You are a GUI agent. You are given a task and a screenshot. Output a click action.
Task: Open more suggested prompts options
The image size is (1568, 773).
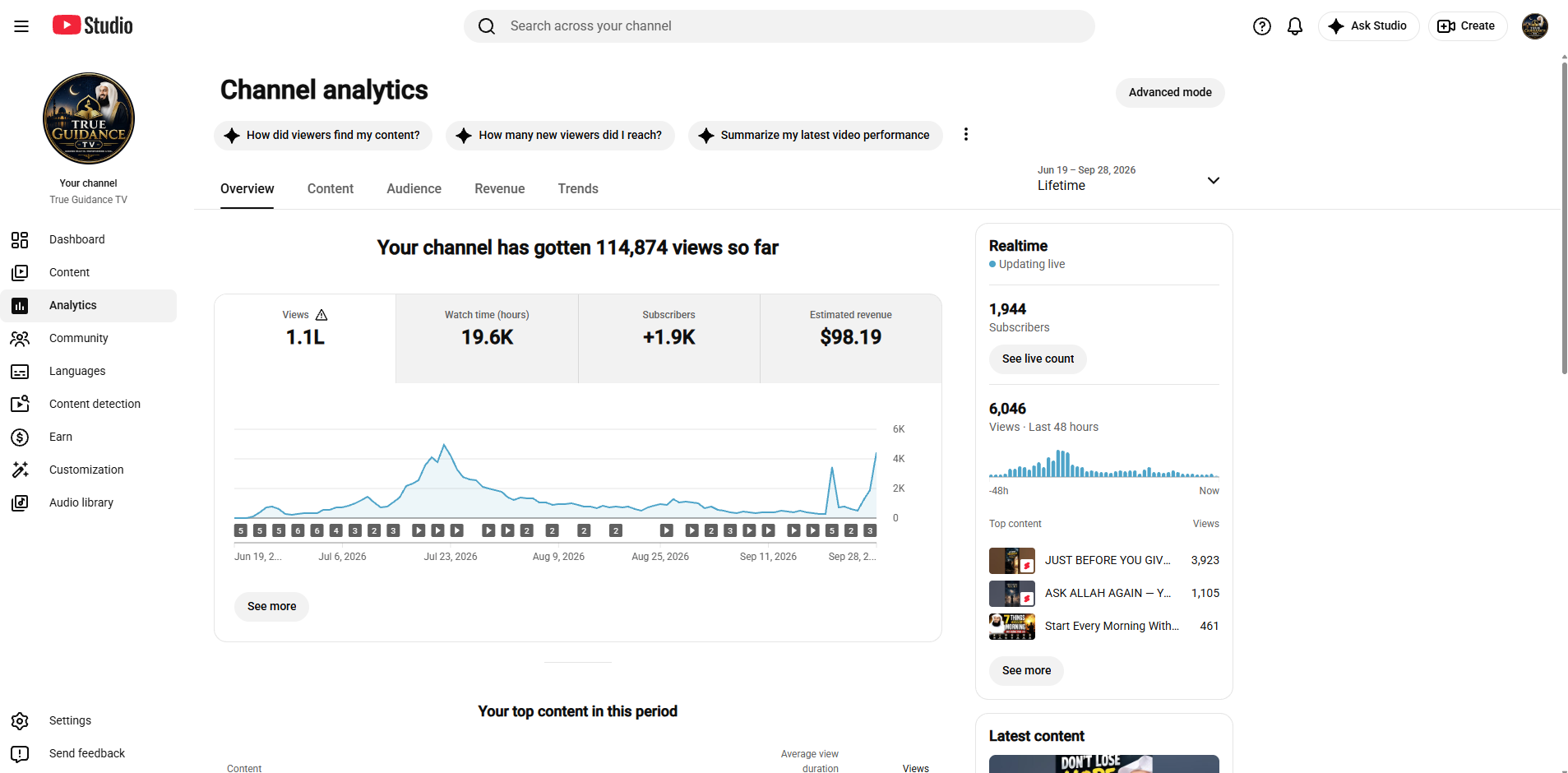966,135
